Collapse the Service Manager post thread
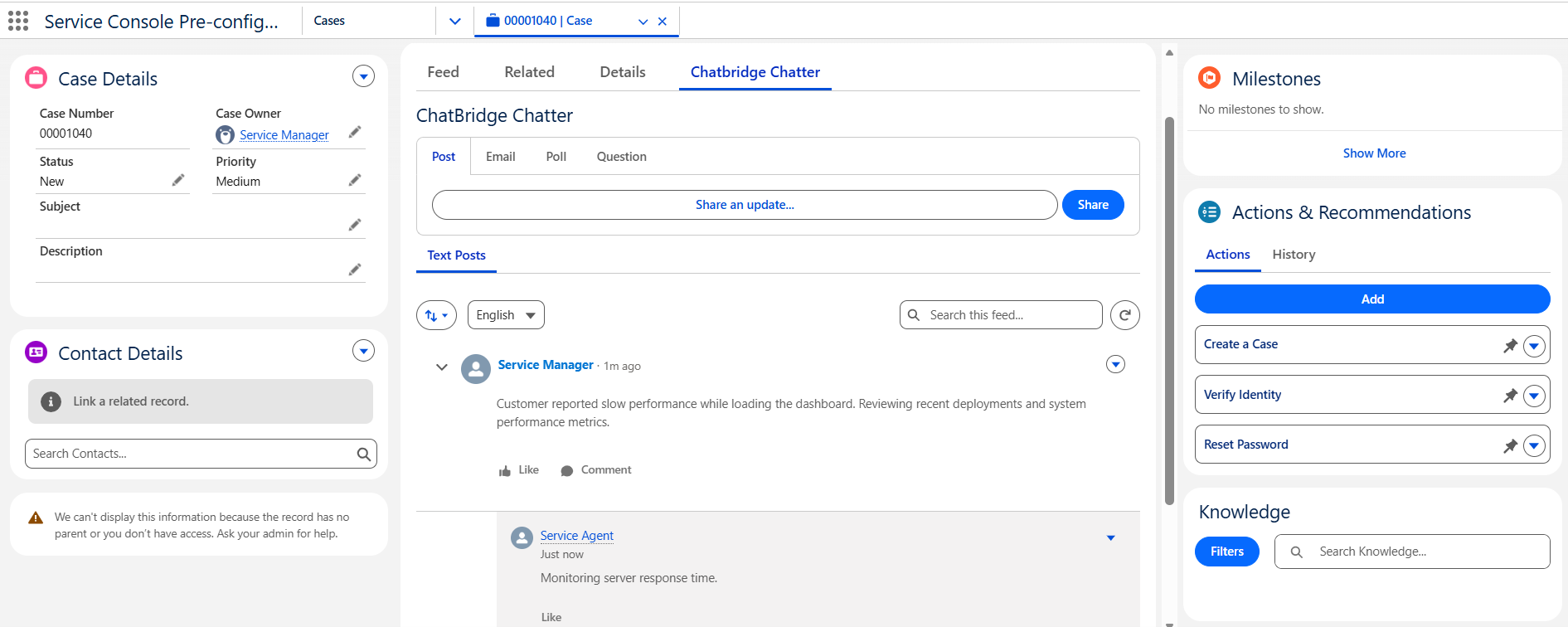This screenshot has width=1568, height=627. click(442, 367)
